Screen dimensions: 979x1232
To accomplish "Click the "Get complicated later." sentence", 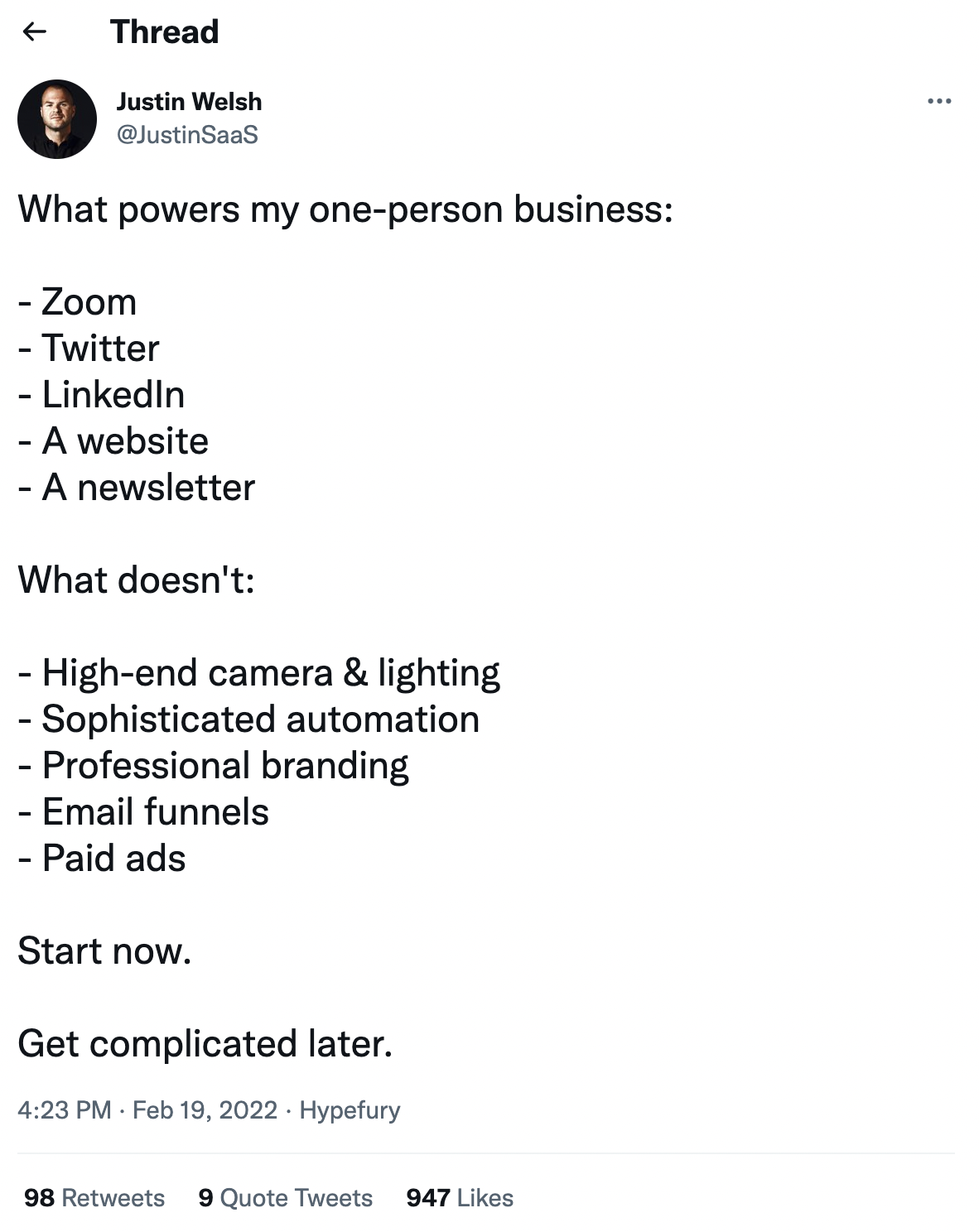I will coord(205,1043).
